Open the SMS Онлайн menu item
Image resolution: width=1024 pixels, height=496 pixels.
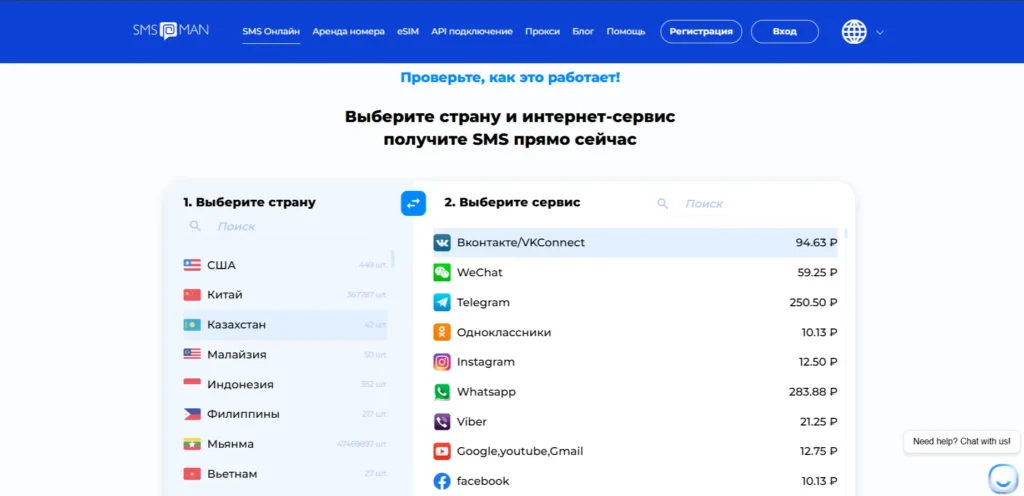click(271, 31)
